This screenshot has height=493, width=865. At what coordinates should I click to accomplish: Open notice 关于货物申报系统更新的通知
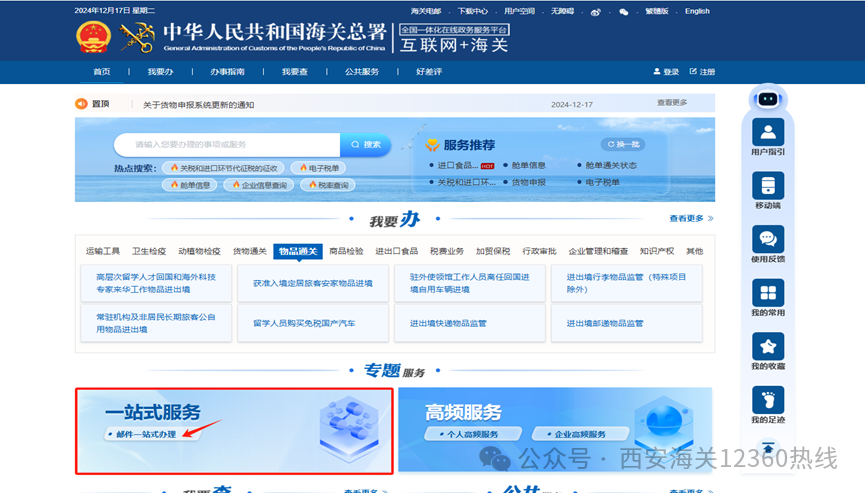[199, 105]
